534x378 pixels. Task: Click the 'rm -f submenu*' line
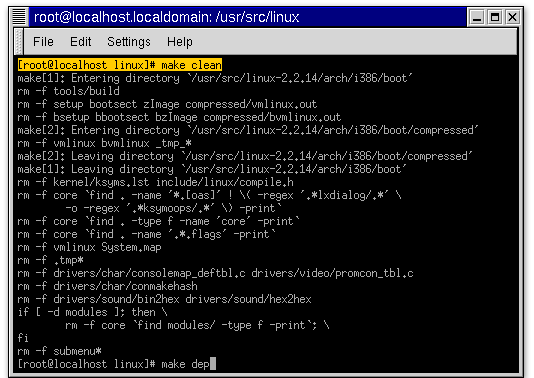[x=60, y=351]
